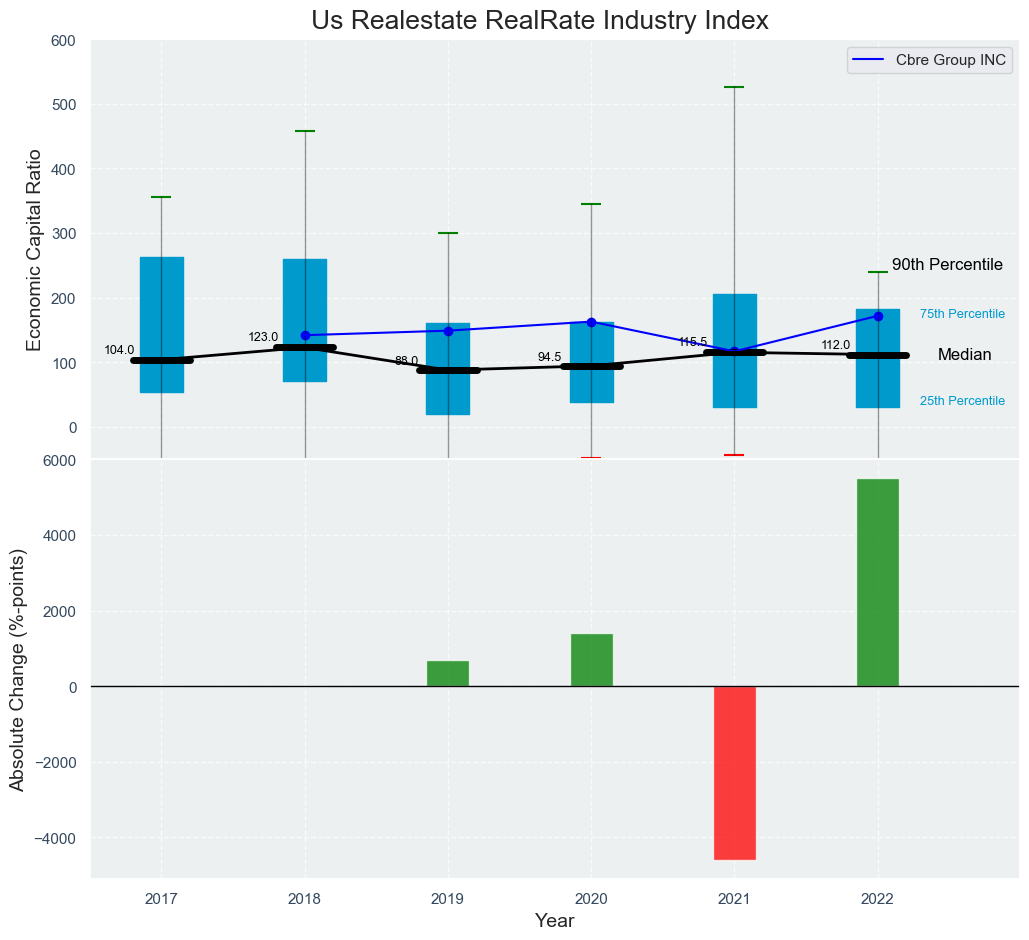Click the green 2020 absolute change bar

click(x=591, y=660)
